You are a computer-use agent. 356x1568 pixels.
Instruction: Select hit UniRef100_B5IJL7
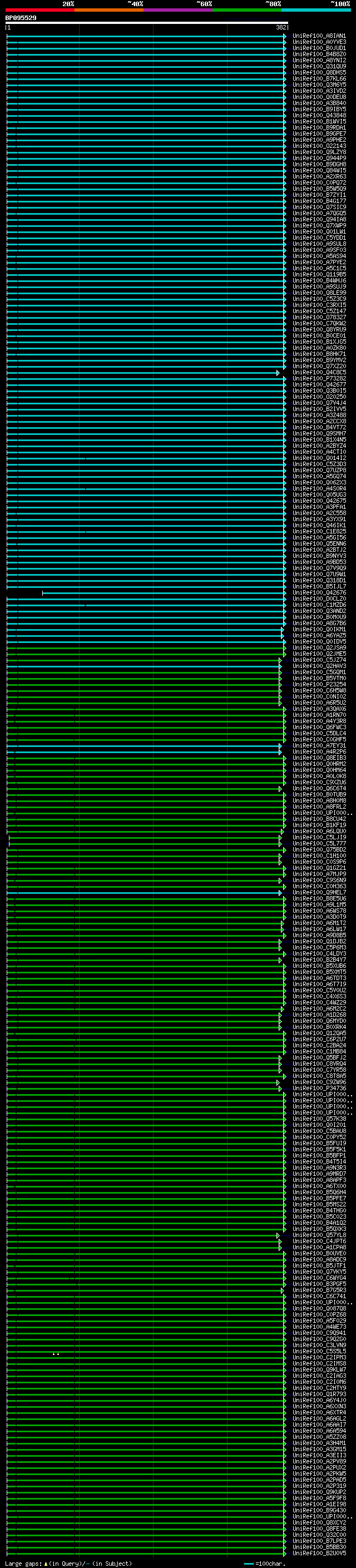point(319,587)
